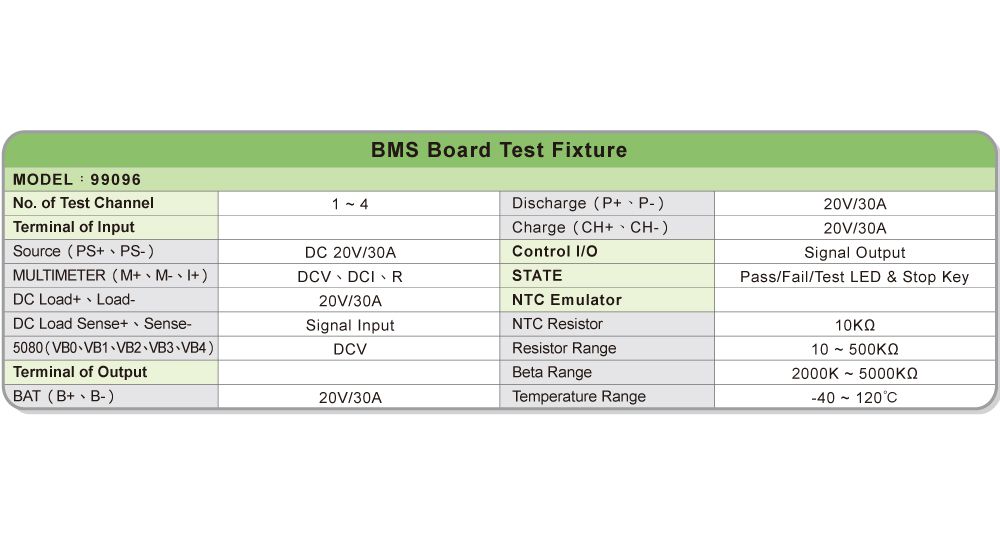Viewport: 1000px width, 551px height.
Task: Select the Source (PS+, PS-) row label
Action: coord(84,252)
